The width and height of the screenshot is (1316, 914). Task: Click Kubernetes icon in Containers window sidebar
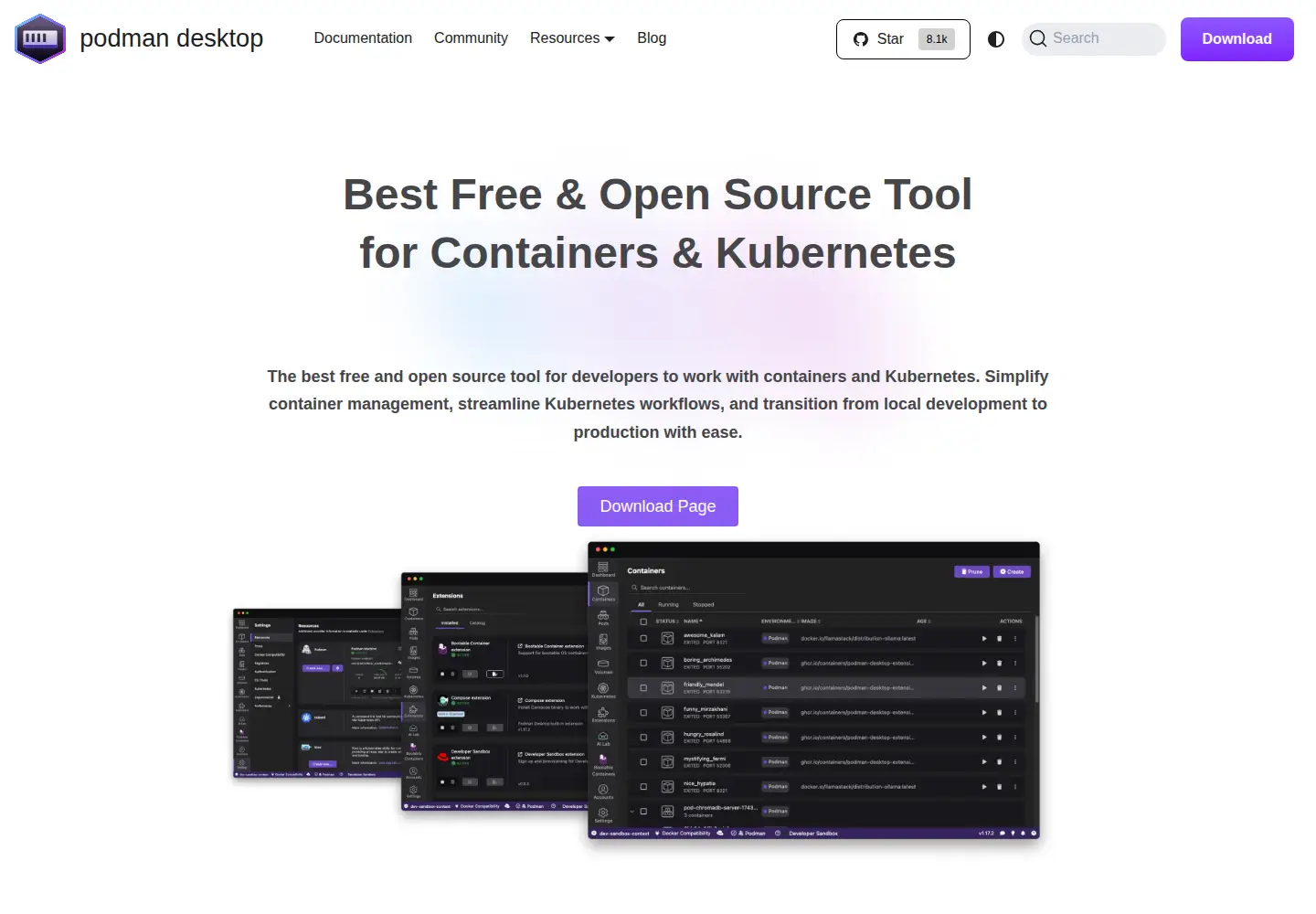point(603,690)
